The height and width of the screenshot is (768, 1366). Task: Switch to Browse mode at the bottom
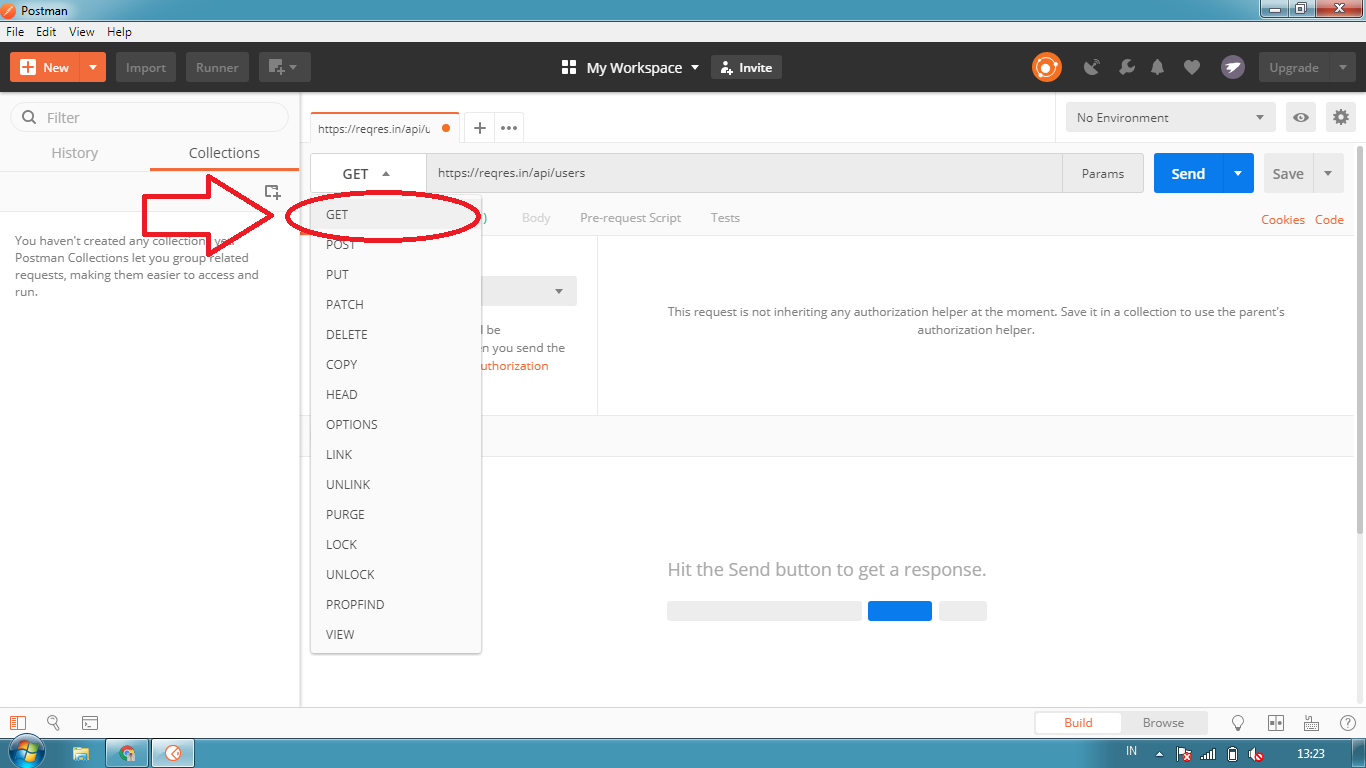[x=1164, y=722]
